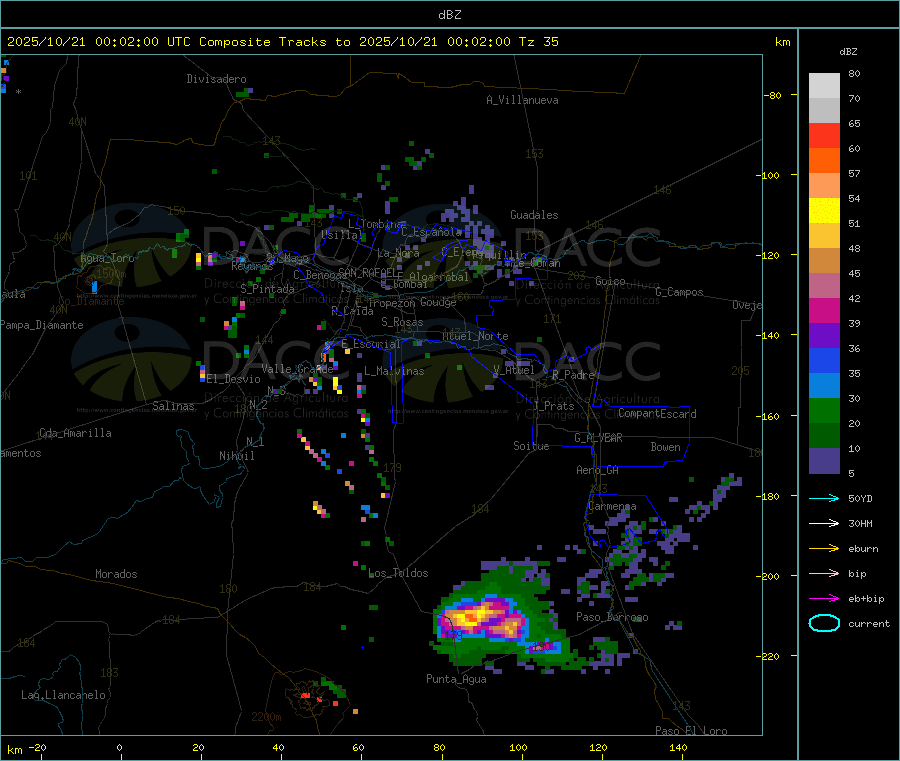Viewport: 900px width, 761px height.
Task: Click the S_Pintada map label
Action: click(267, 289)
